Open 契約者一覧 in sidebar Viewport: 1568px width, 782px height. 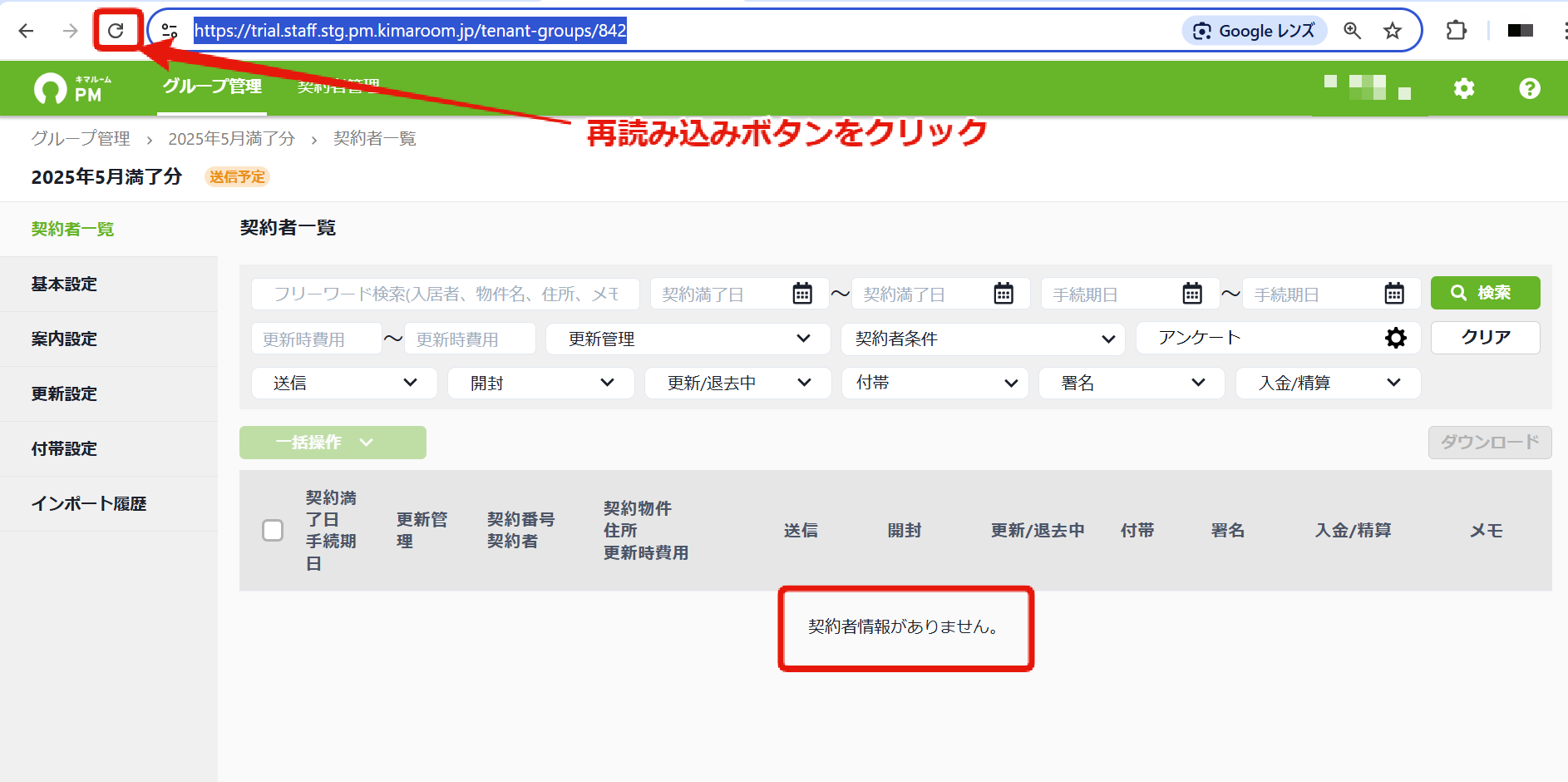point(109,229)
